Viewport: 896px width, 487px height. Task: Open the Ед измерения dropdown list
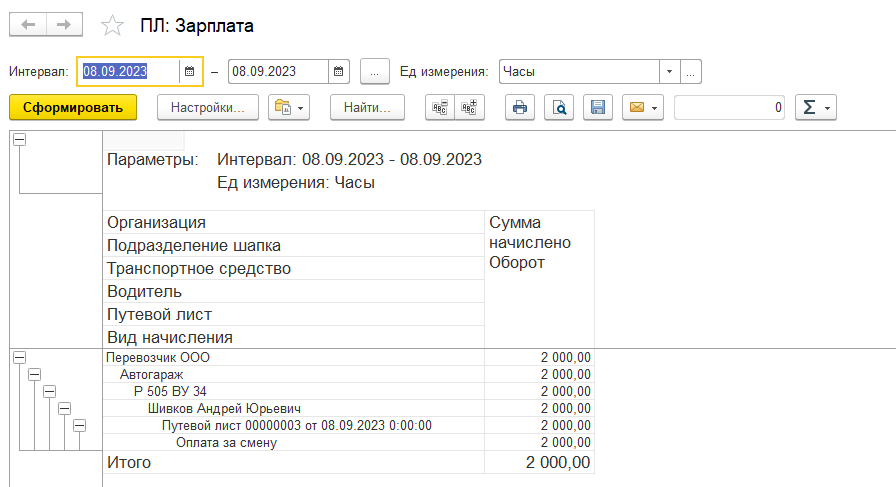[x=669, y=71]
